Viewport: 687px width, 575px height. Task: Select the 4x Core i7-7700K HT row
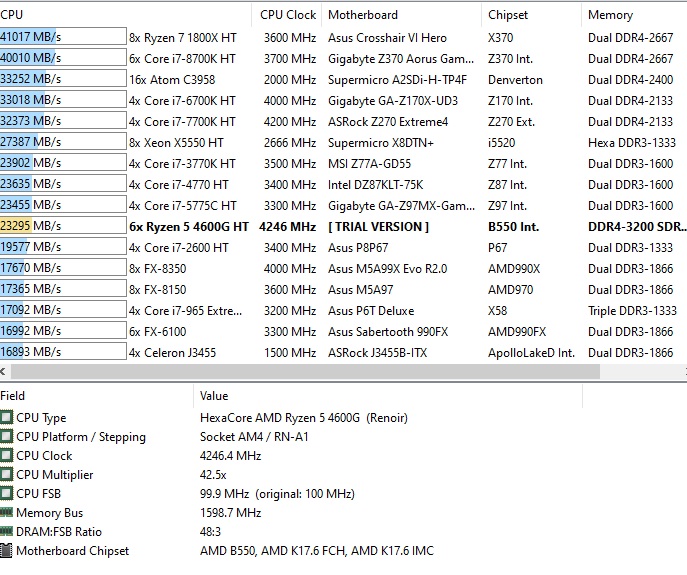(x=344, y=121)
